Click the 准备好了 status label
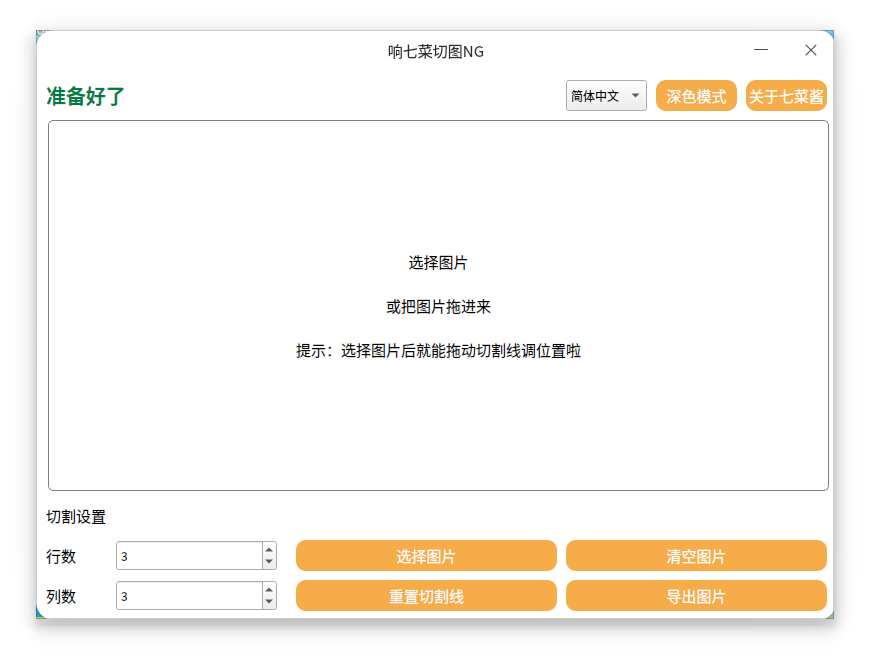This screenshot has width=870, height=661. 85,96
